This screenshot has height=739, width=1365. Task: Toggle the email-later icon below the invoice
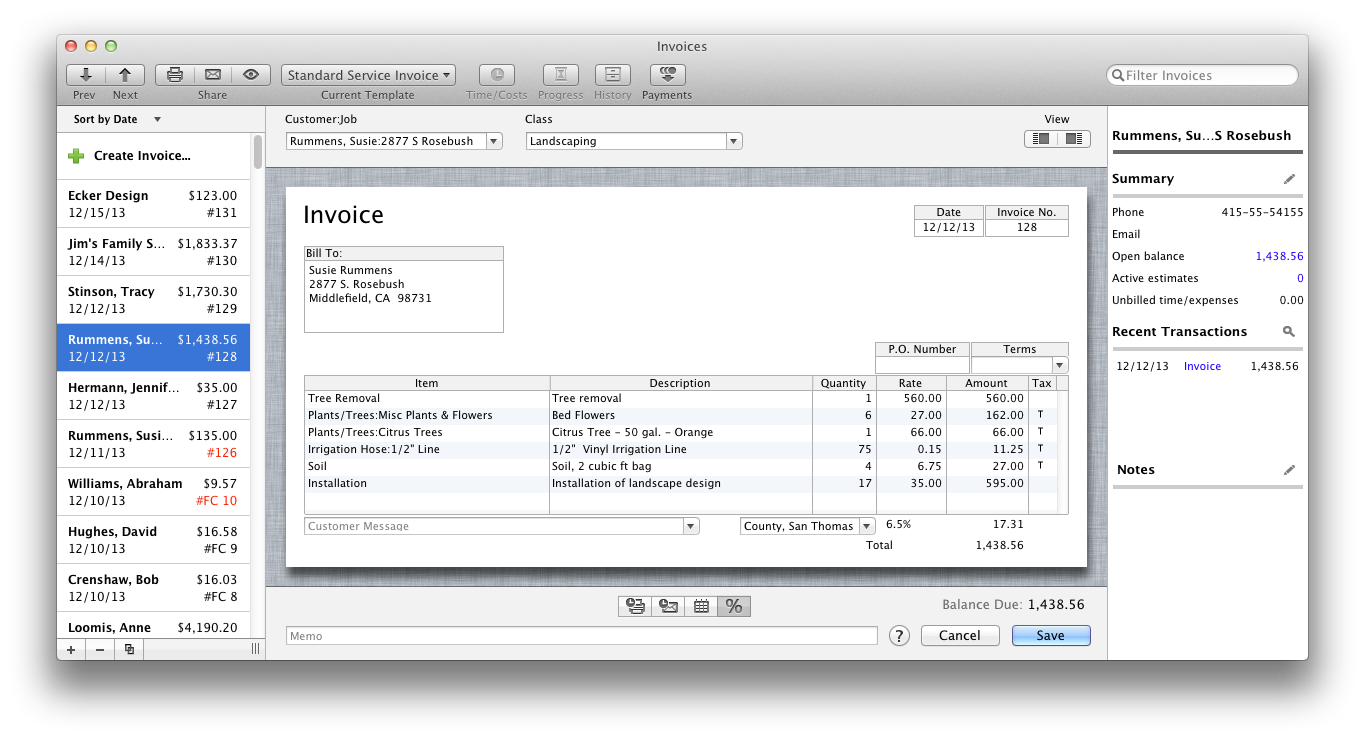pos(668,606)
